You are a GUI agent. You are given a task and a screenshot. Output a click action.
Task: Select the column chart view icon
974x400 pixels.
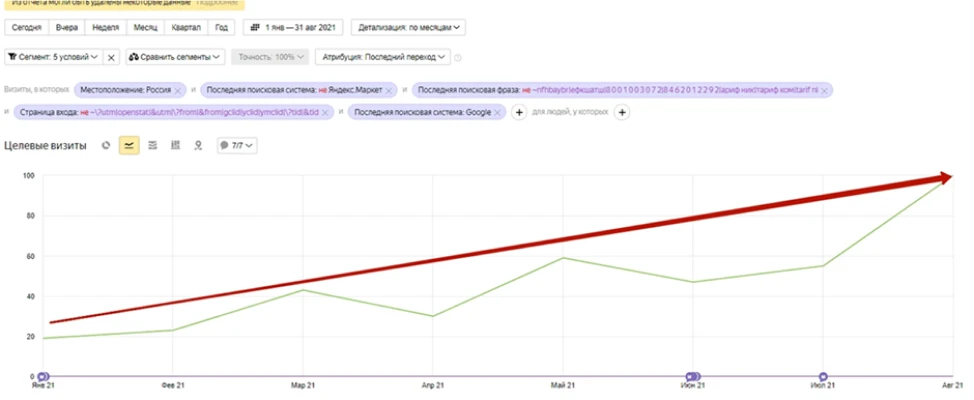[175, 146]
